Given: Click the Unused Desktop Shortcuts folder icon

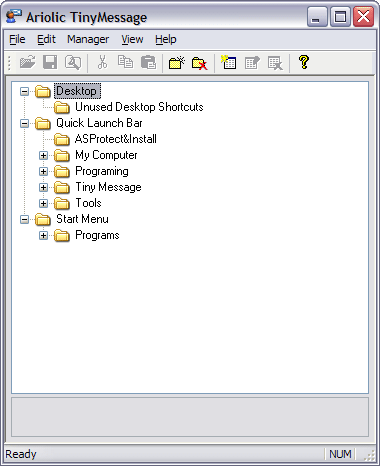Looking at the screenshot, I should 62,107.
